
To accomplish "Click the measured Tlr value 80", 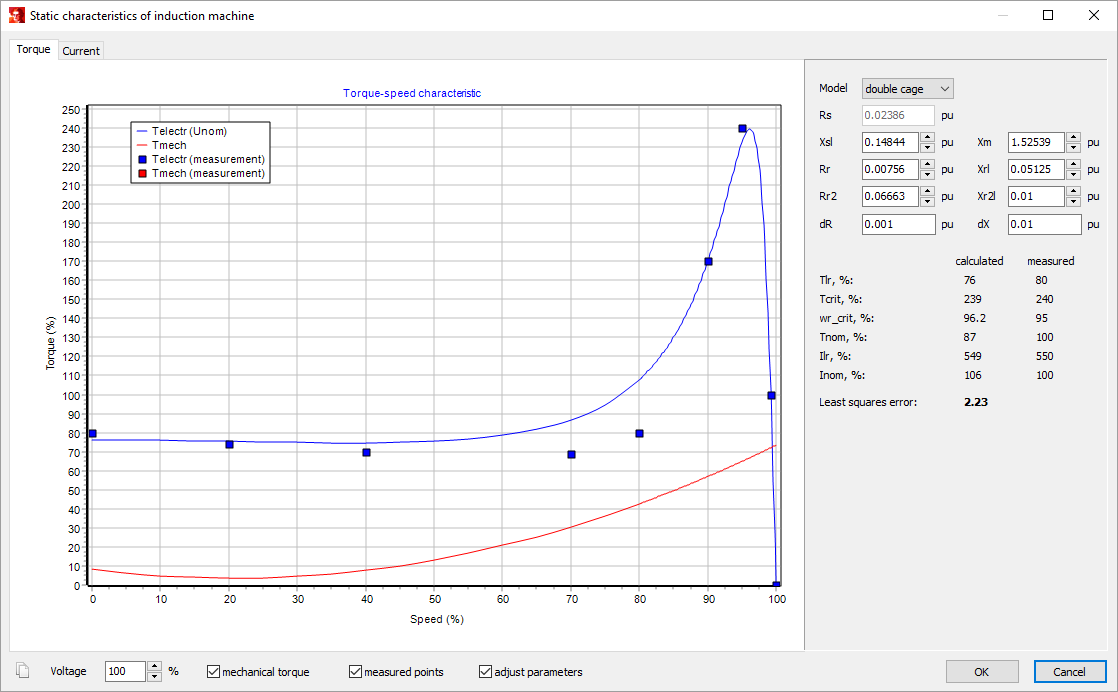I will [1042, 280].
